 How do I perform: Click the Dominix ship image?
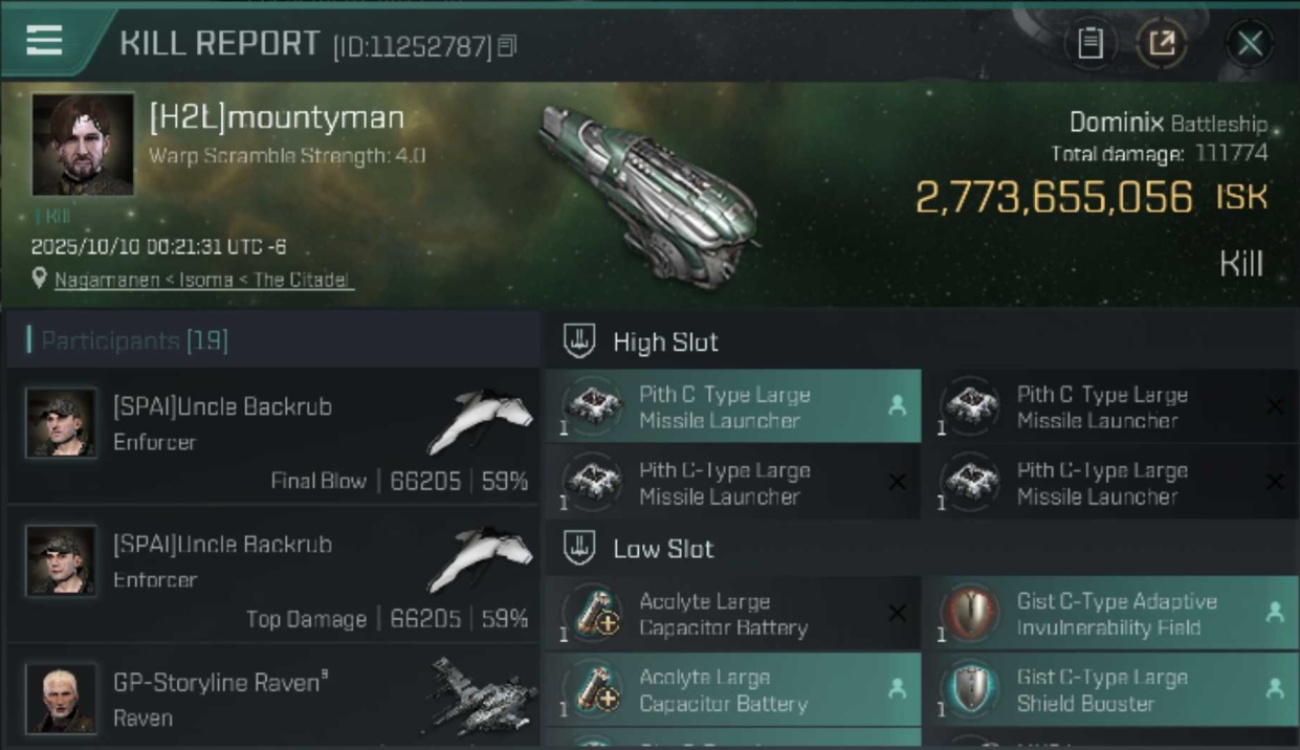click(x=648, y=190)
